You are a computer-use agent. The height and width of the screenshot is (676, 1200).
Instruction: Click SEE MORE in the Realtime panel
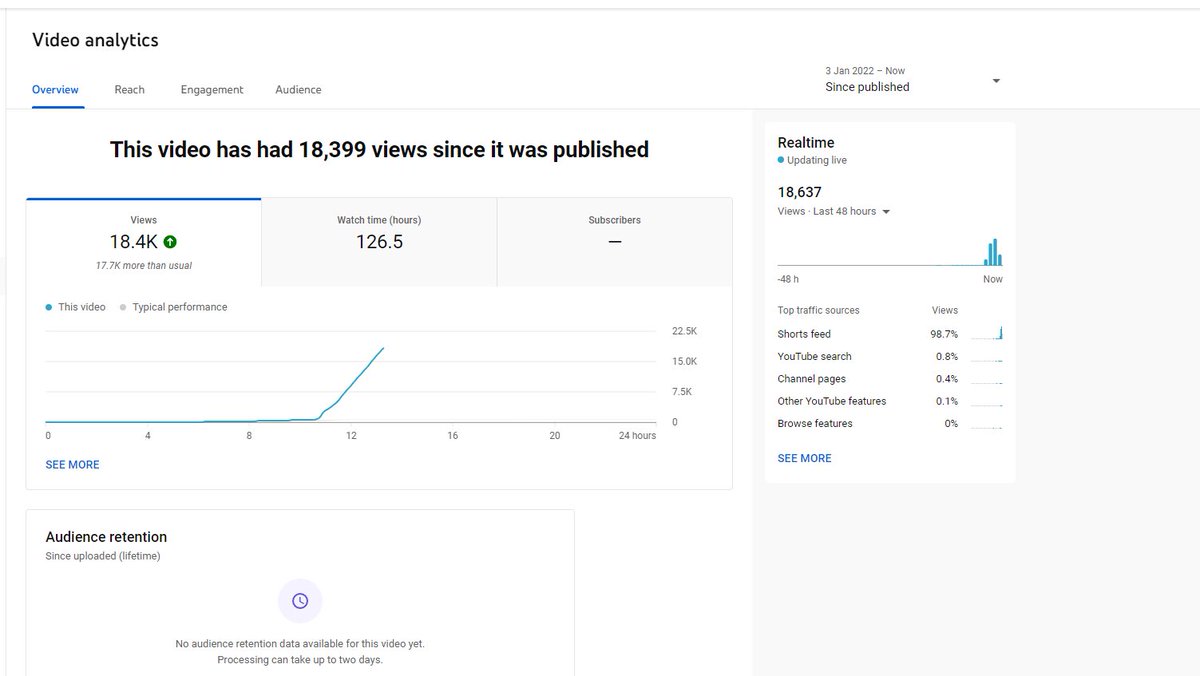pos(804,458)
